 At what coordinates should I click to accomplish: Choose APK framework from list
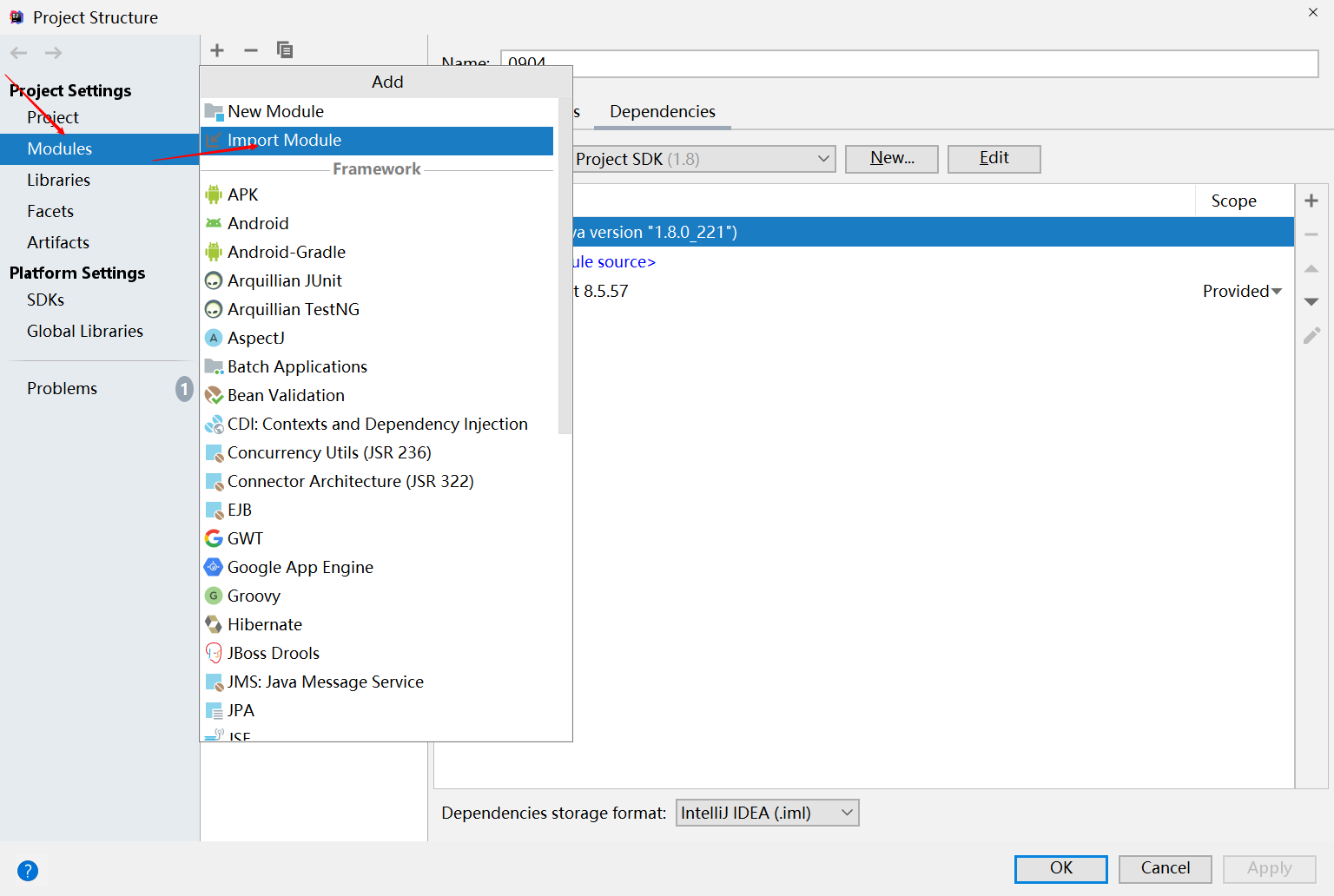coord(377,194)
